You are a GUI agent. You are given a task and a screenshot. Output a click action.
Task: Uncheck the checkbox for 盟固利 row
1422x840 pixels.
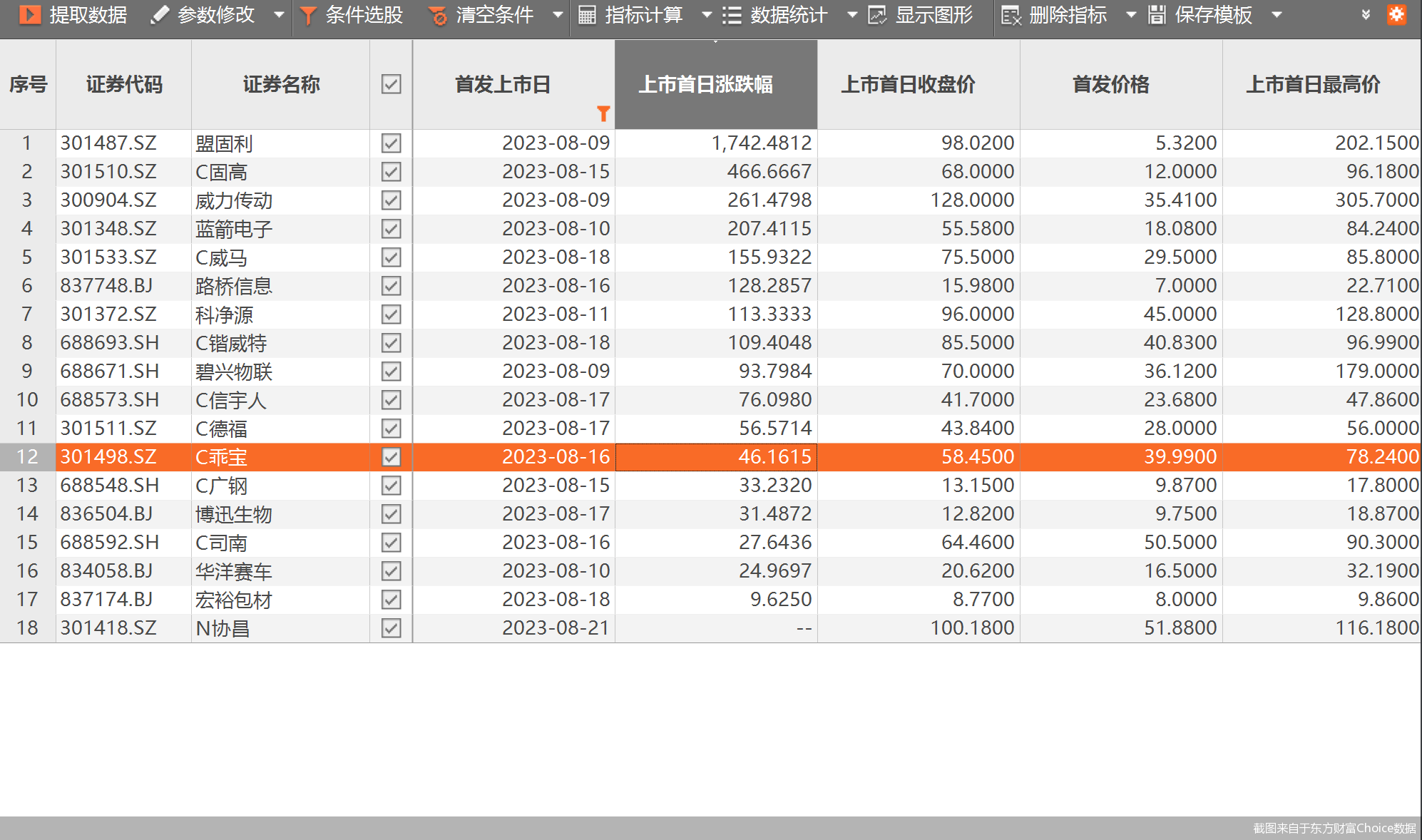(x=391, y=143)
